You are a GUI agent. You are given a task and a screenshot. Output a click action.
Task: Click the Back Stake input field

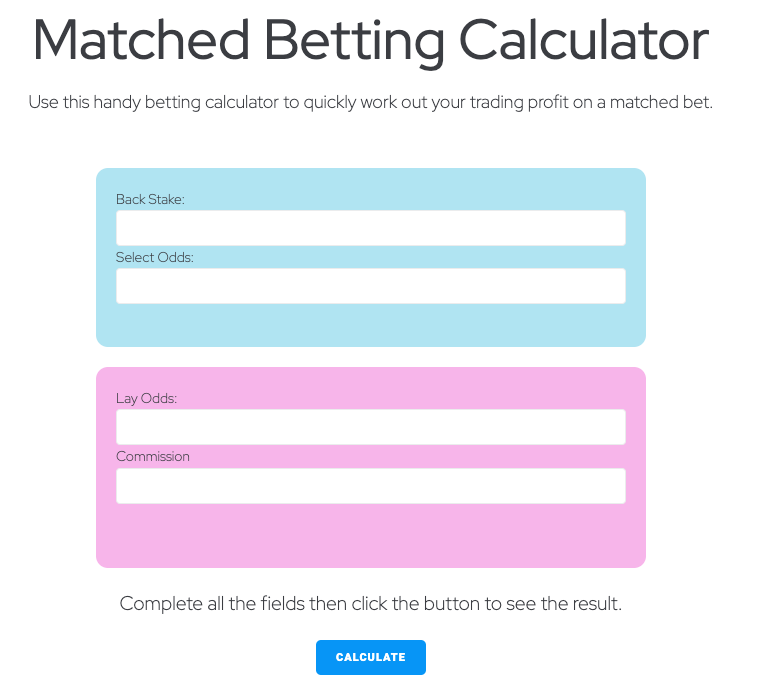coord(370,228)
